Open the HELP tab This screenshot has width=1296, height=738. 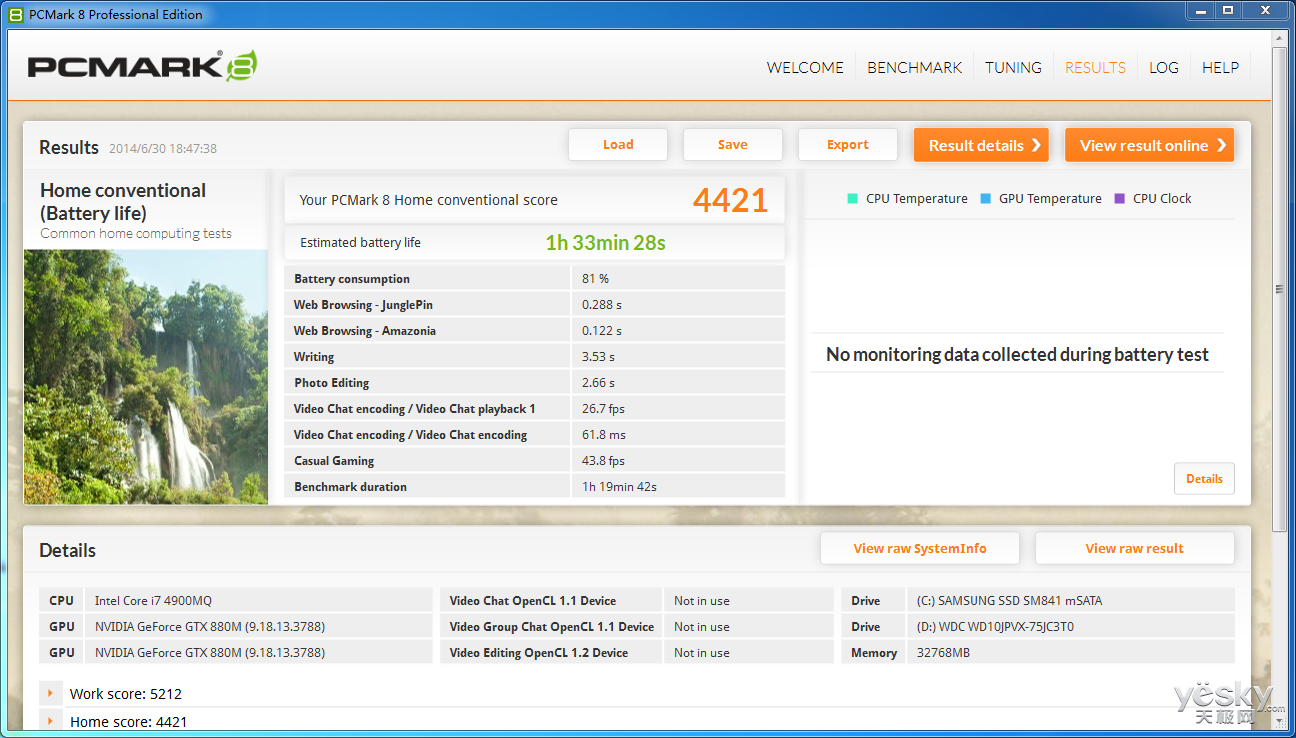click(x=1220, y=67)
